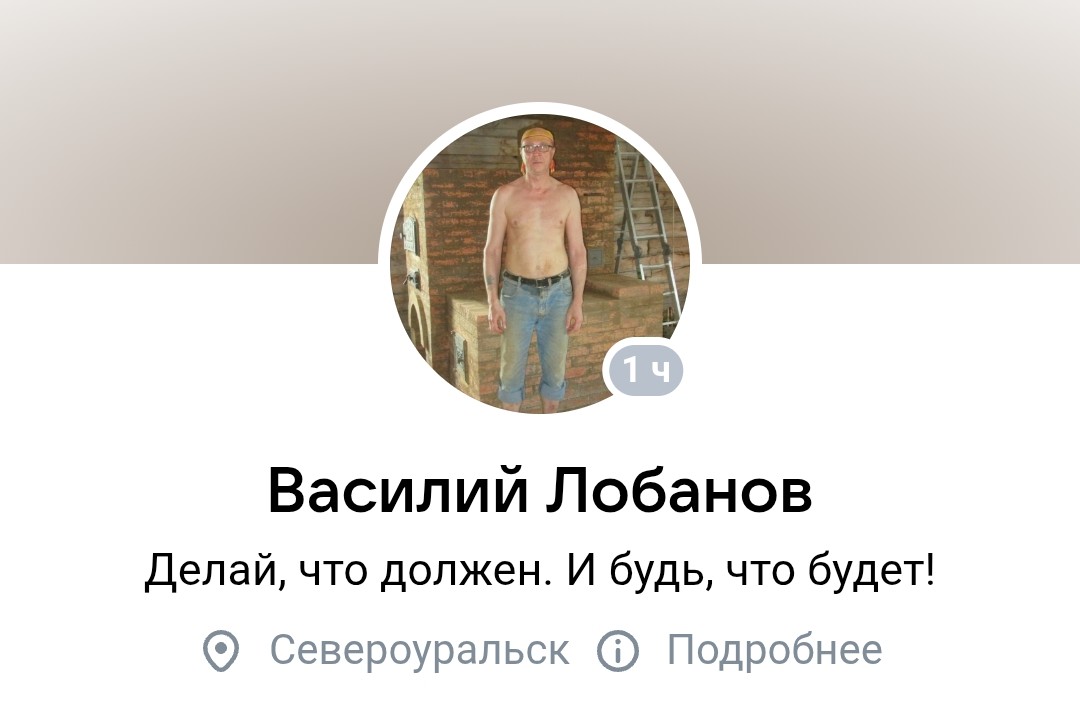Viewport: 1080px width, 719px height.
Task: Tap the yellow bandana in avatar photo
Action: (x=537, y=134)
